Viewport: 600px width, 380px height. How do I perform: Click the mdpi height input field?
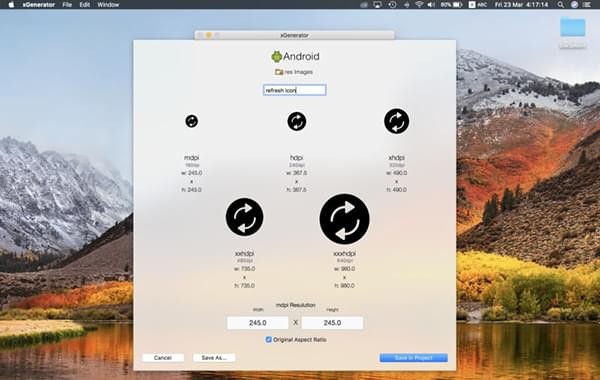(332, 323)
